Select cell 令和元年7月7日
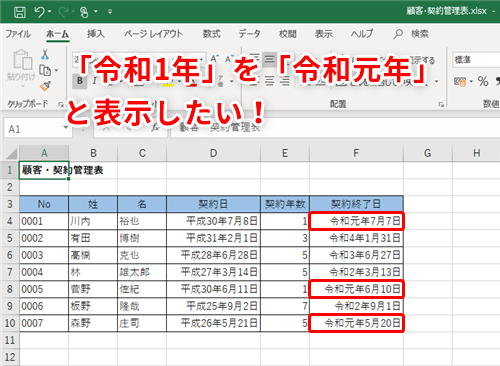This screenshot has width=500, height=366. [356, 221]
